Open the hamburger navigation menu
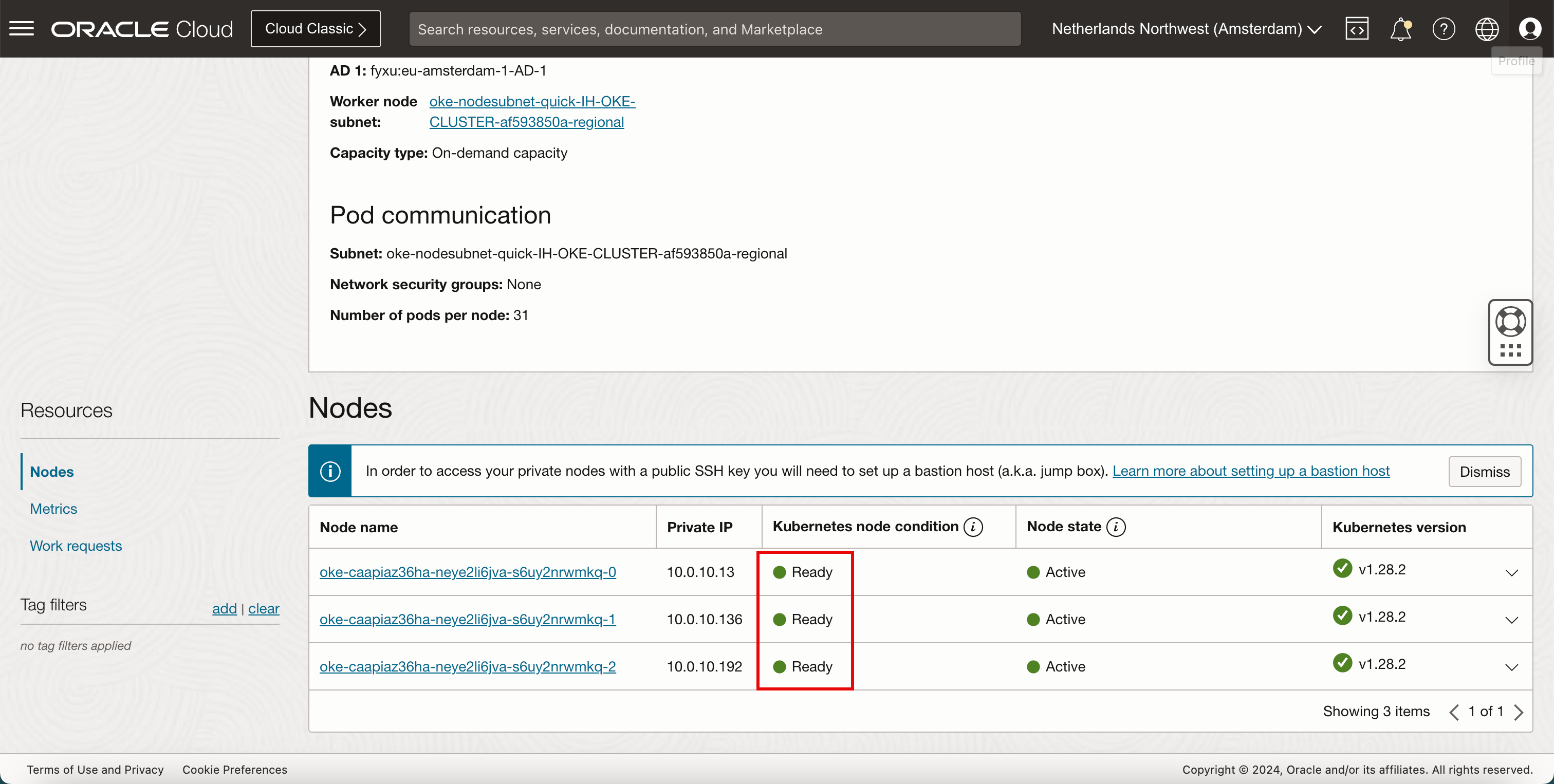Image resolution: width=1554 pixels, height=784 pixels. pos(22,28)
